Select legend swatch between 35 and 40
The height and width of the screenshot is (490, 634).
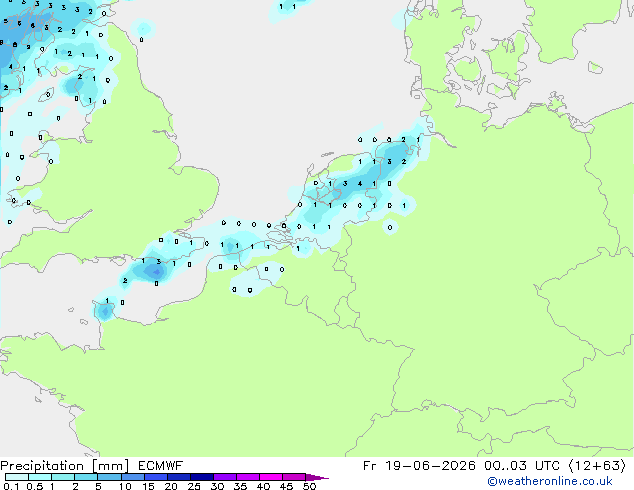tap(248, 477)
